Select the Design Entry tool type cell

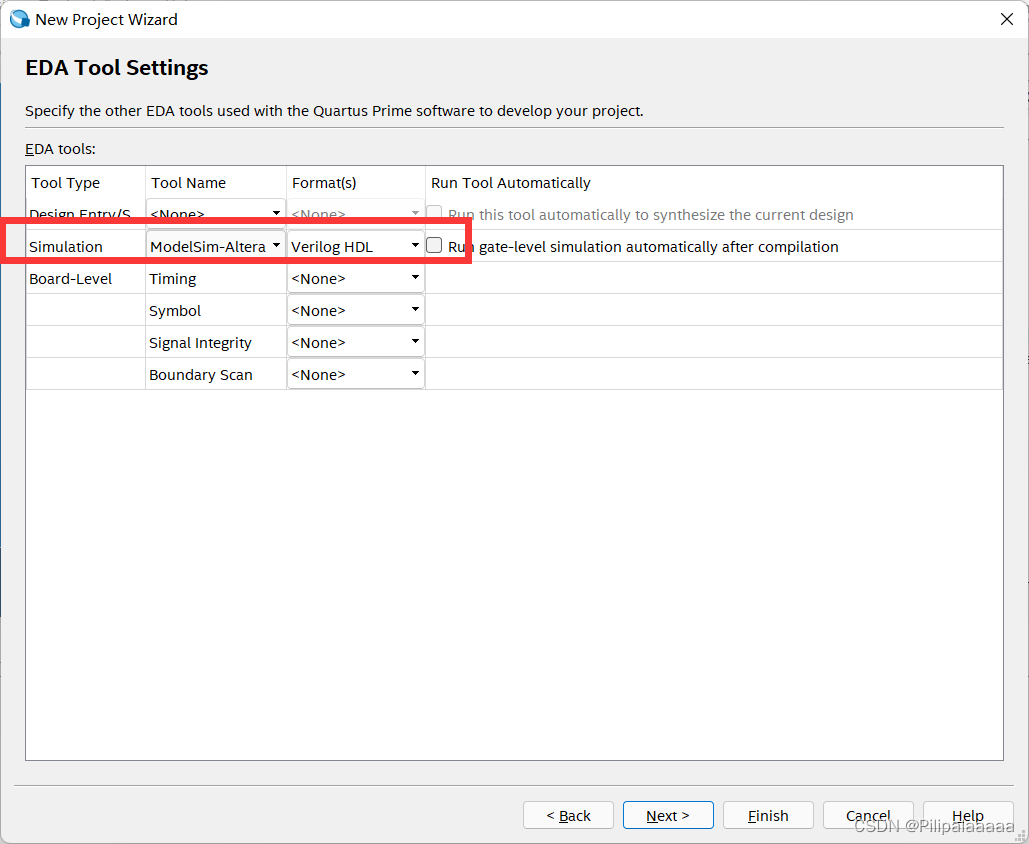point(85,213)
